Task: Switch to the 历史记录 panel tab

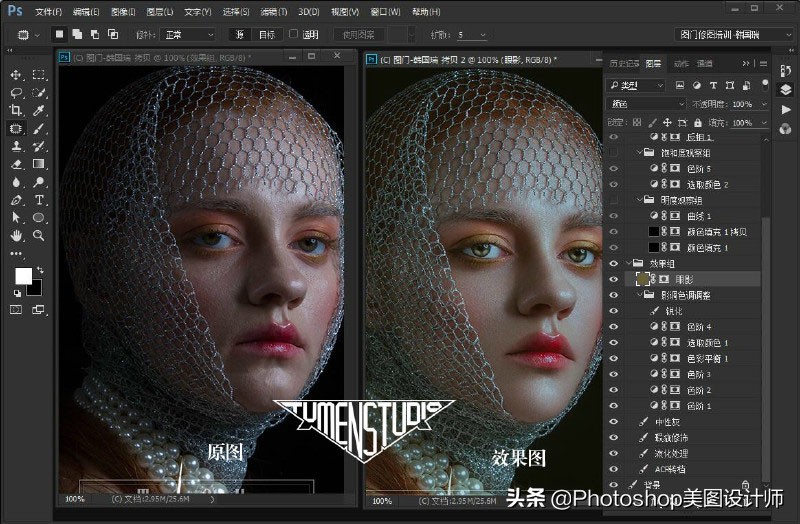Action: click(625, 63)
